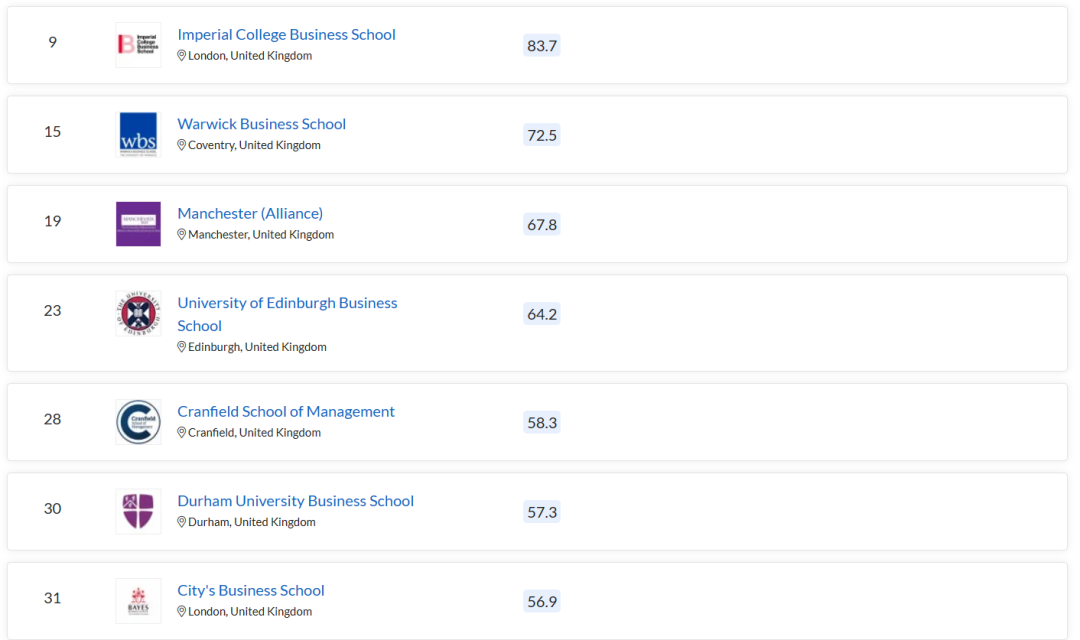Open the Manchester (Alliance) link

pos(250,214)
